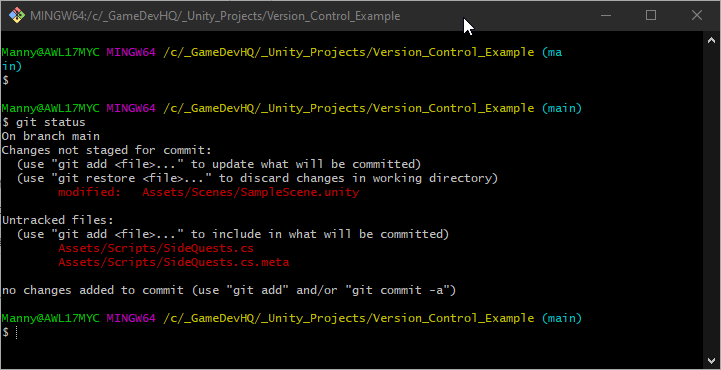
Task: Click the 'Changes not staged for commit' line
Action: click(x=107, y=150)
